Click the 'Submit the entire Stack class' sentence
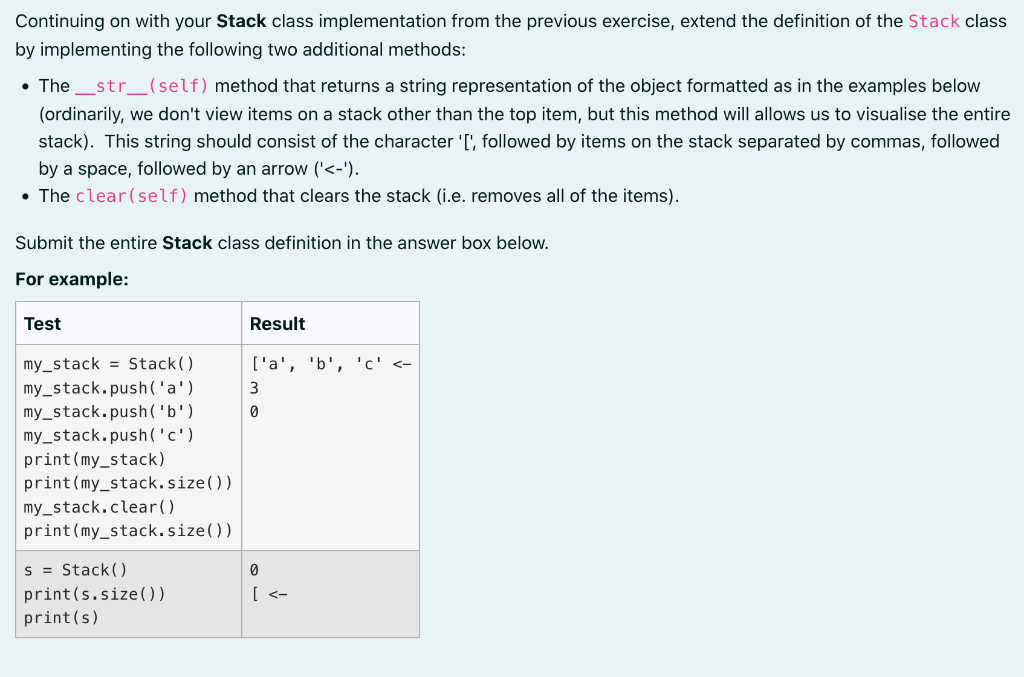The image size is (1024, 677). pos(282,243)
